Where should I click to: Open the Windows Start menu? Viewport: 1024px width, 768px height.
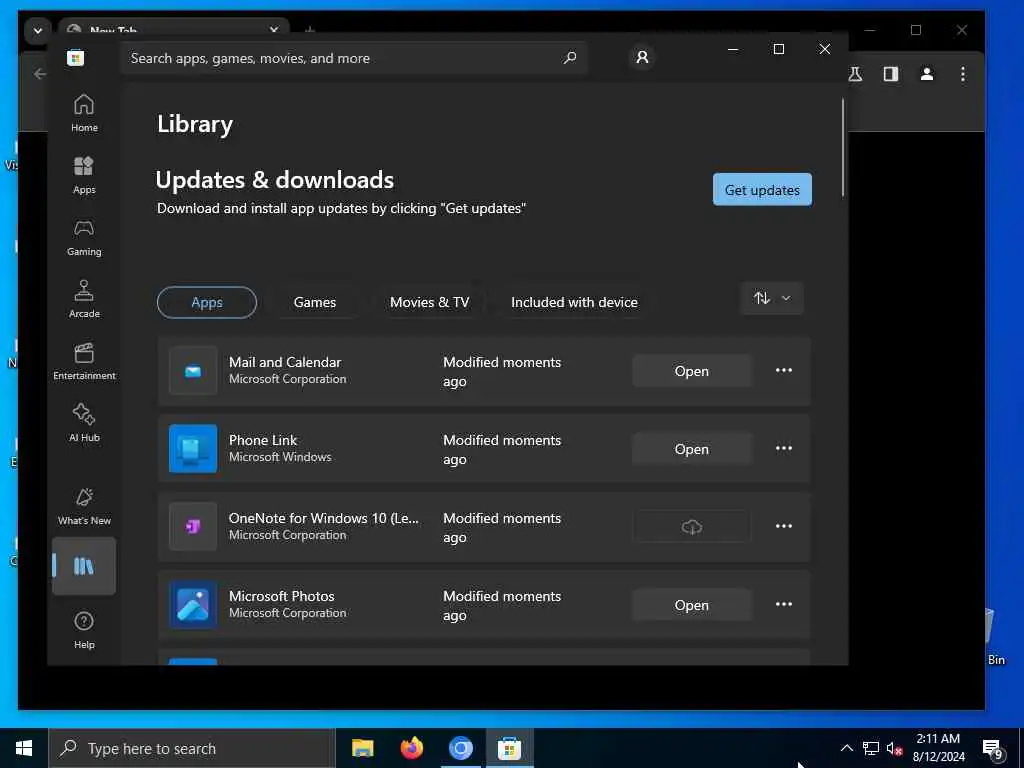click(x=24, y=748)
